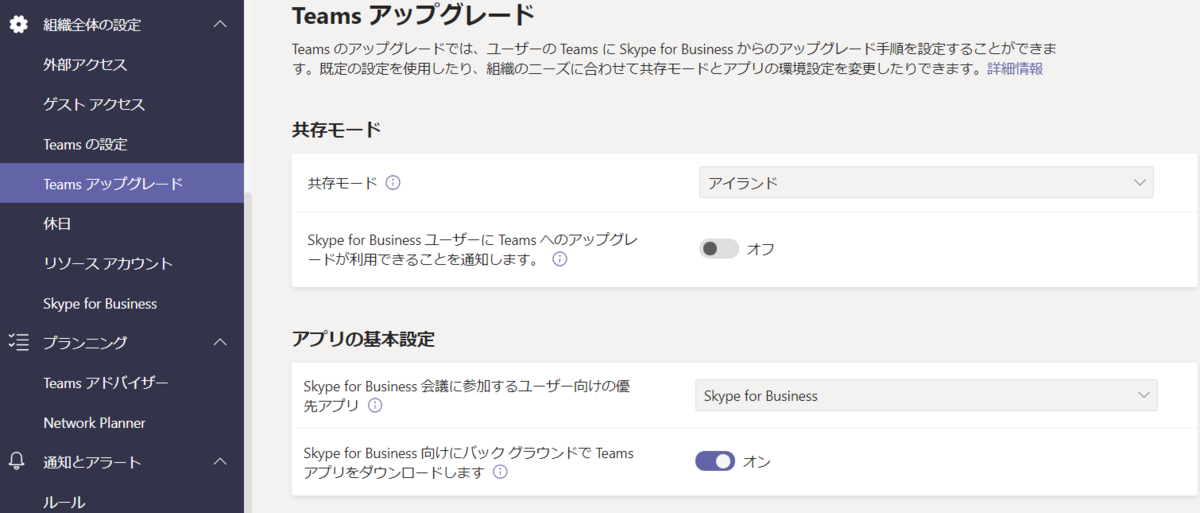Image resolution: width=1200 pixels, height=513 pixels.
Task: Click the プランニング section label
Action: 85,342
